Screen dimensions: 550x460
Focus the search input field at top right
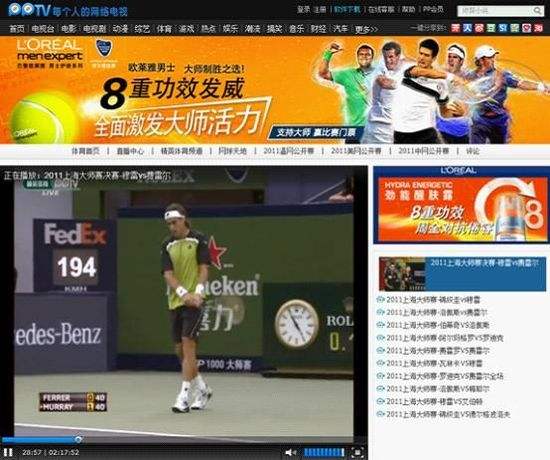coord(495,11)
